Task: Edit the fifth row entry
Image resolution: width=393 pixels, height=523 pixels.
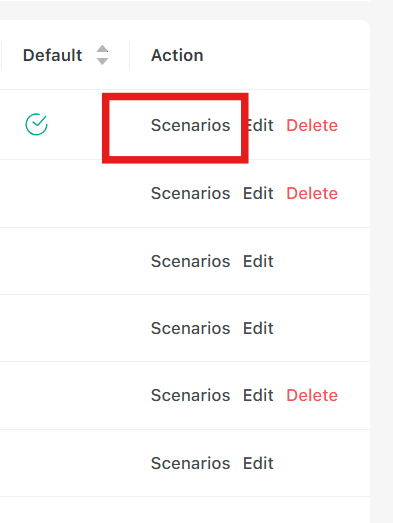Action: [x=258, y=395]
